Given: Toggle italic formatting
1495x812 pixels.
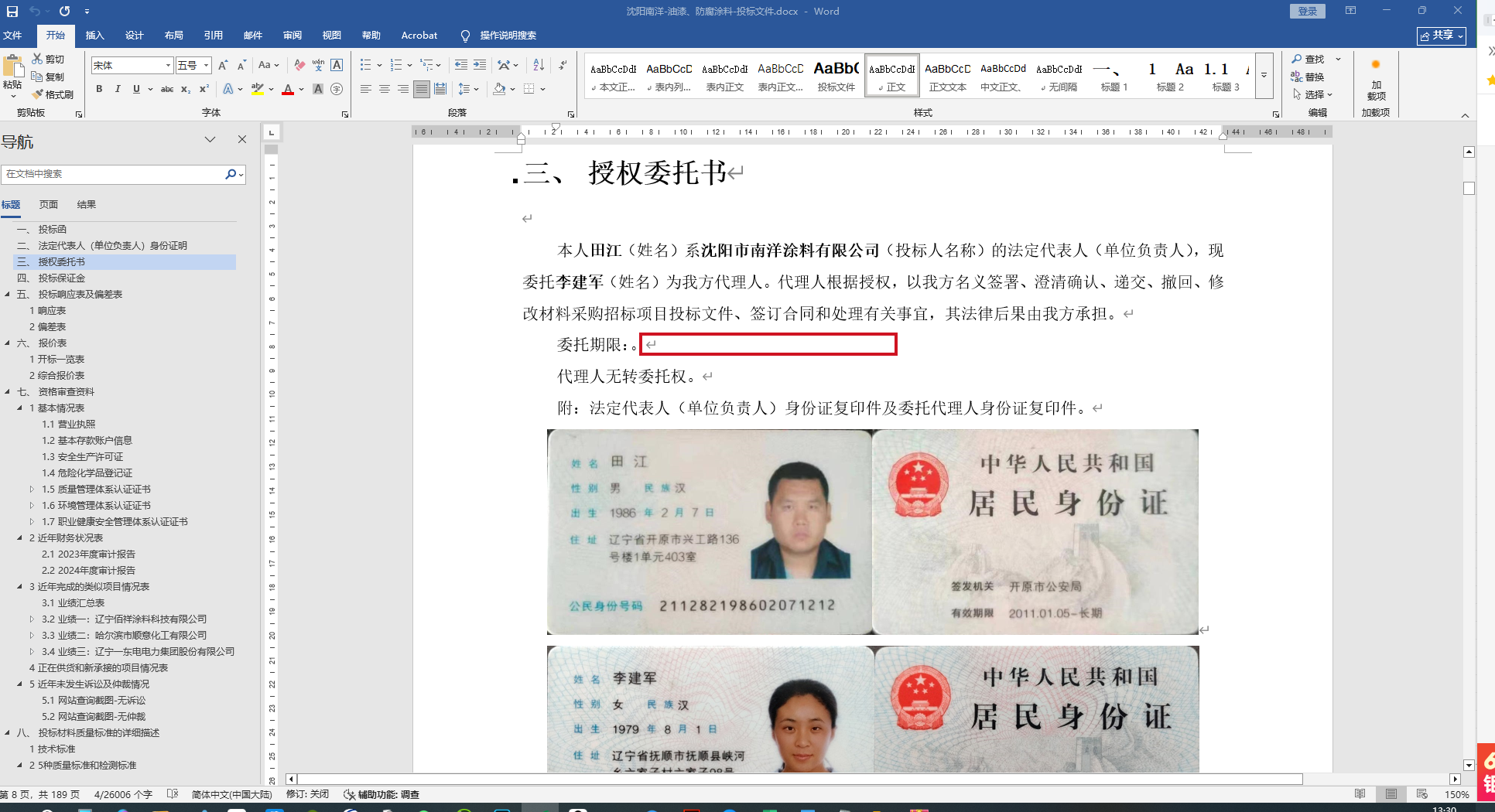Looking at the screenshot, I should [118, 89].
